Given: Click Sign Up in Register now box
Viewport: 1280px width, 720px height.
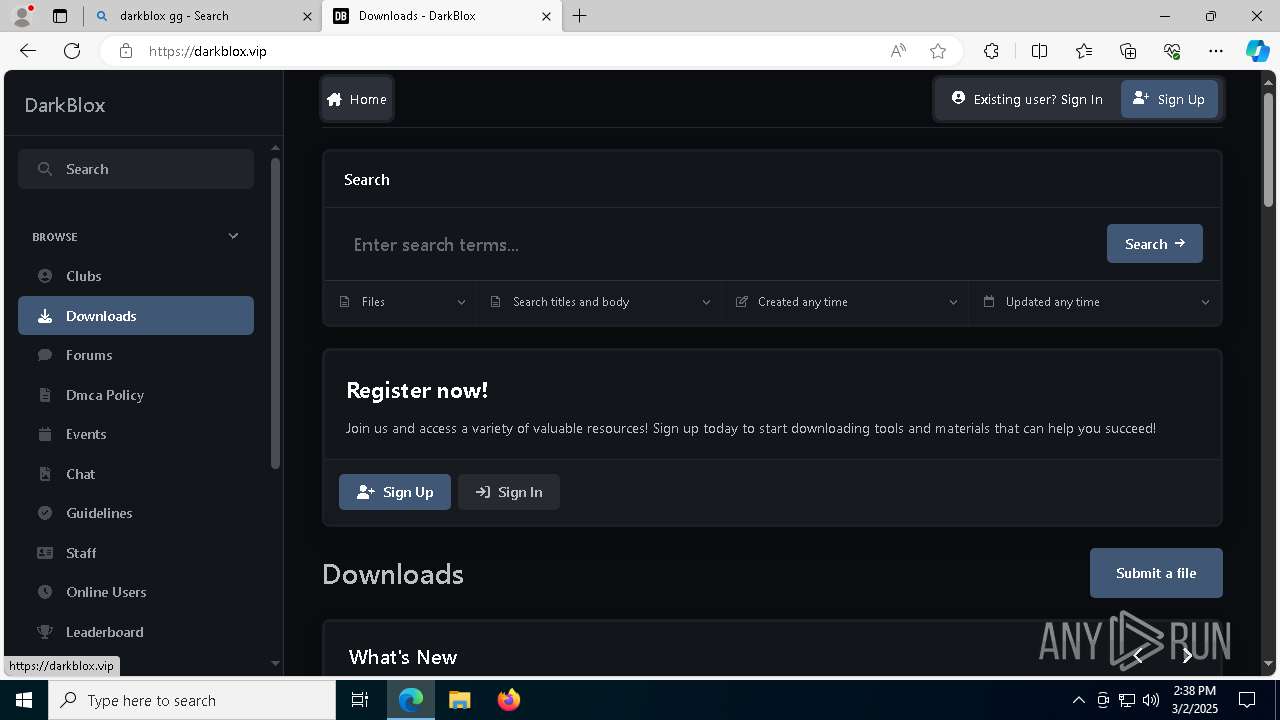Looking at the screenshot, I should tap(395, 492).
